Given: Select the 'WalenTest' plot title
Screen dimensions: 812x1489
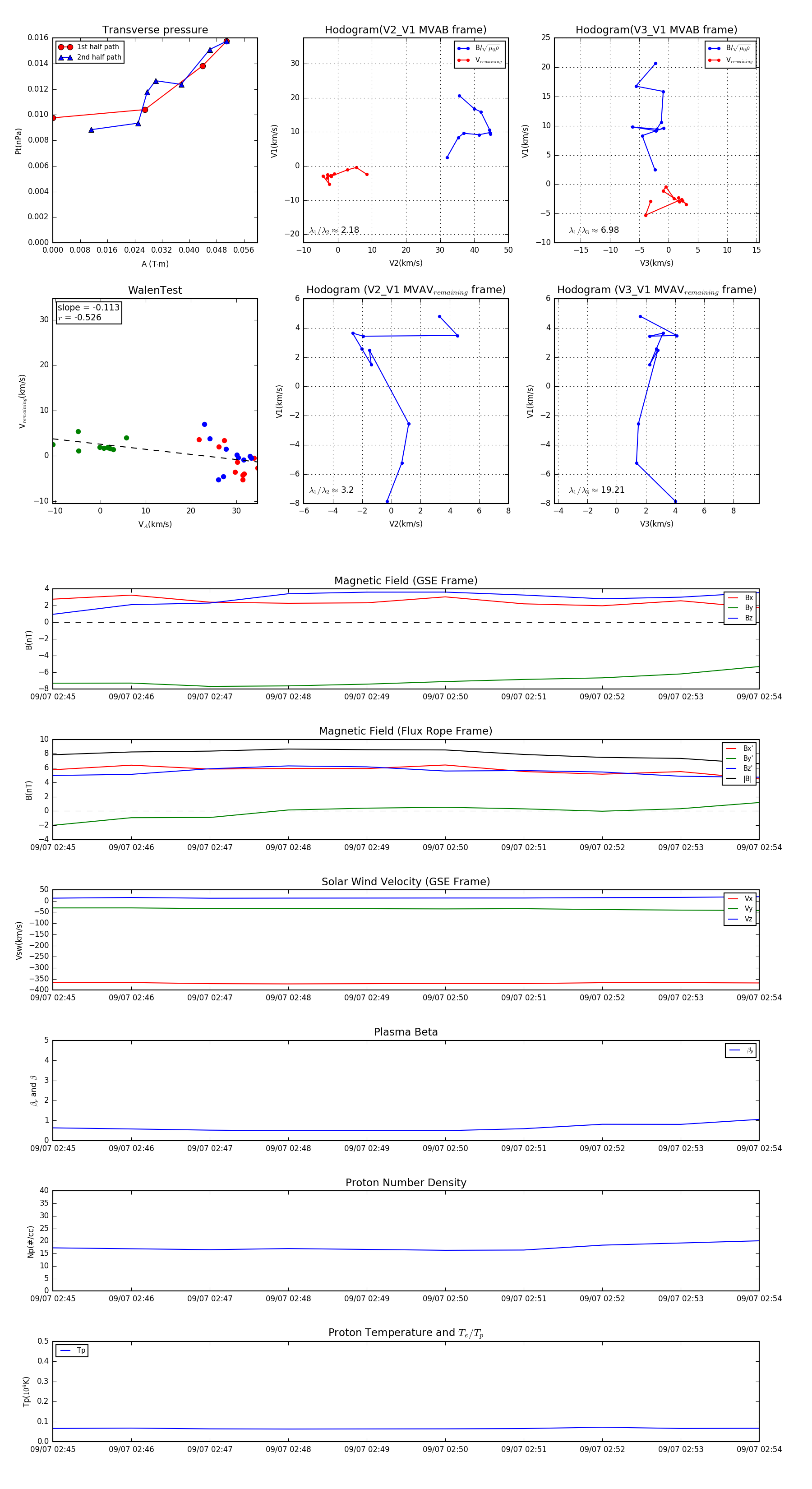Looking at the screenshot, I should point(155,290).
